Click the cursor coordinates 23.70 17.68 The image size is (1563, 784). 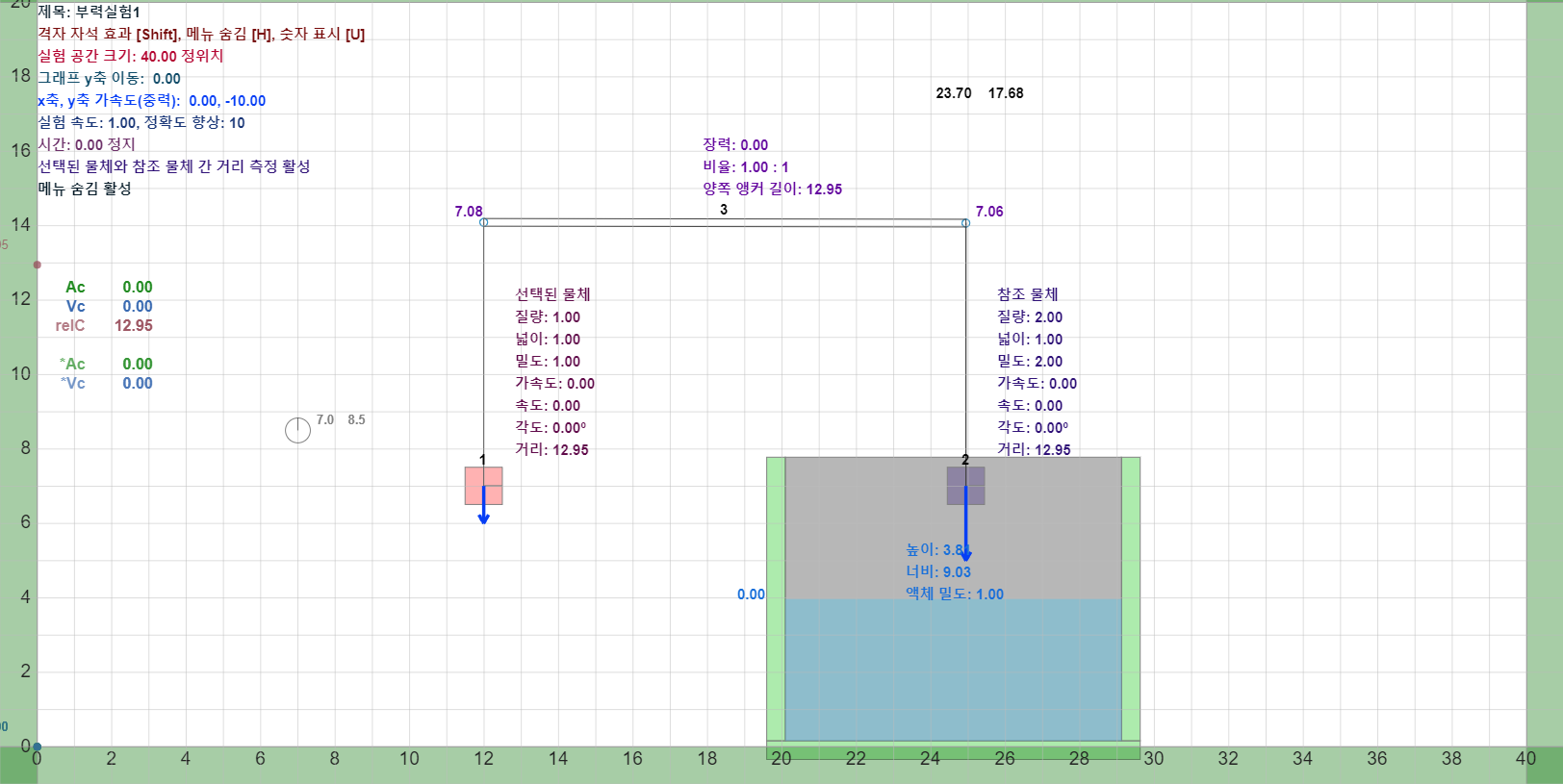pyautogui.click(x=980, y=93)
